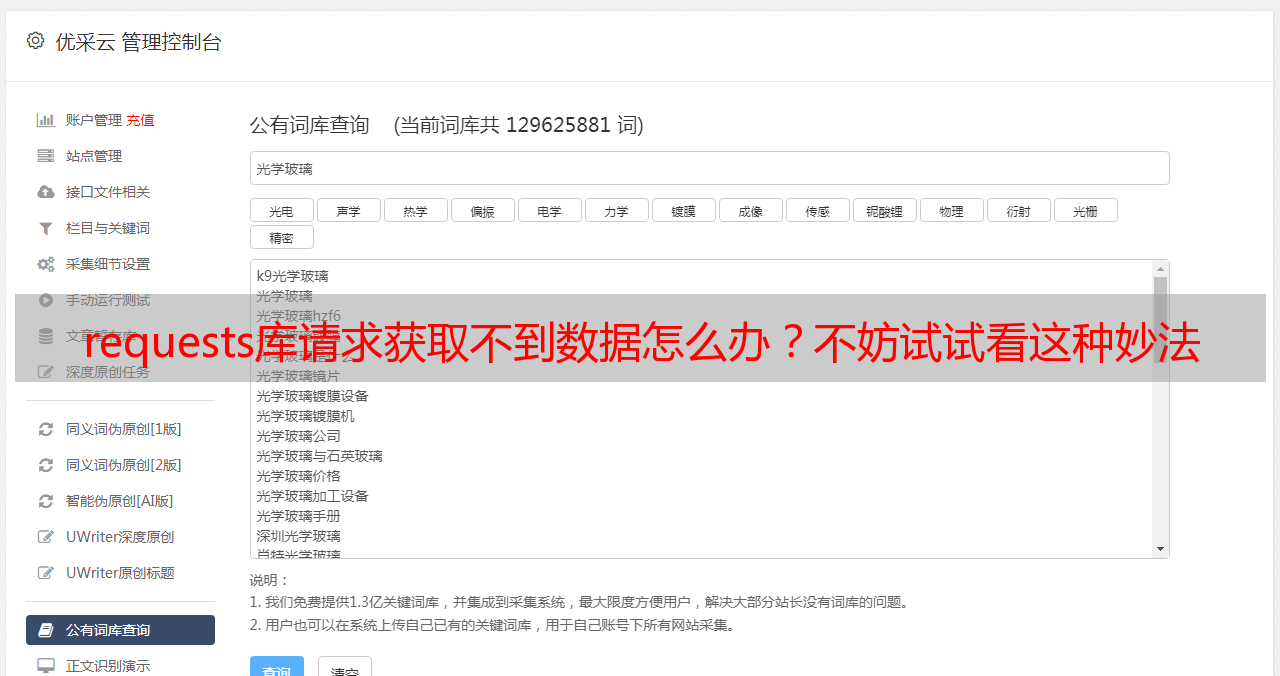Select the 精密 tag button
Viewport: 1280px width, 676px height.
pos(281,237)
